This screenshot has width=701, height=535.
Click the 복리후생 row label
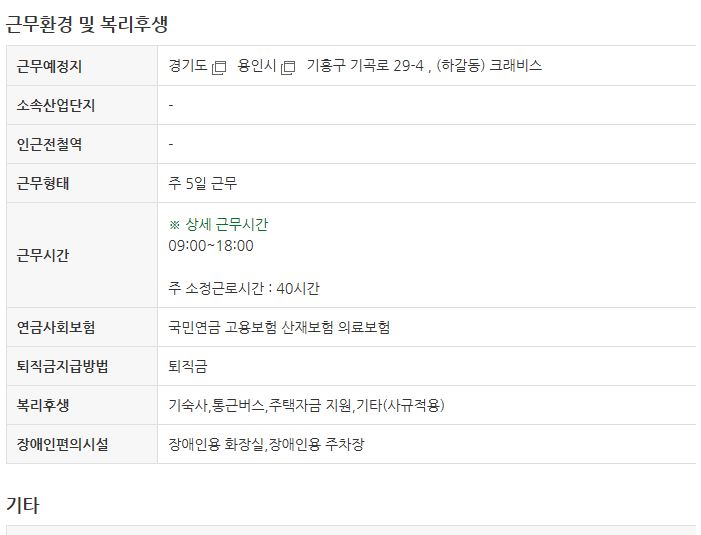point(43,405)
